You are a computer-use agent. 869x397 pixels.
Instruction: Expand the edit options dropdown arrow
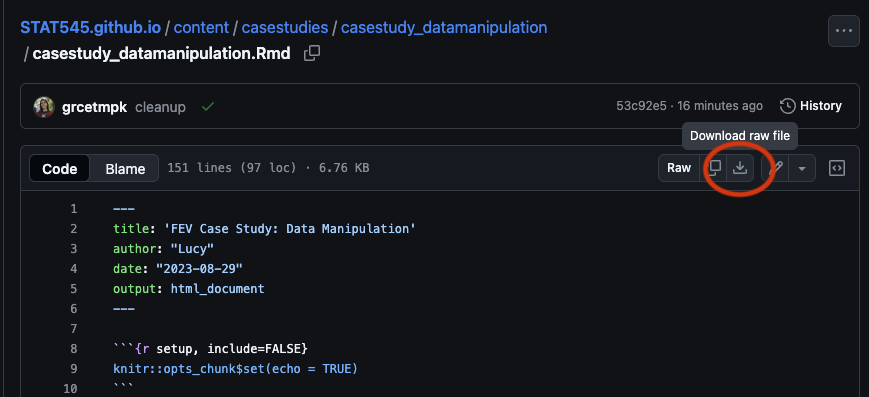point(802,168)
